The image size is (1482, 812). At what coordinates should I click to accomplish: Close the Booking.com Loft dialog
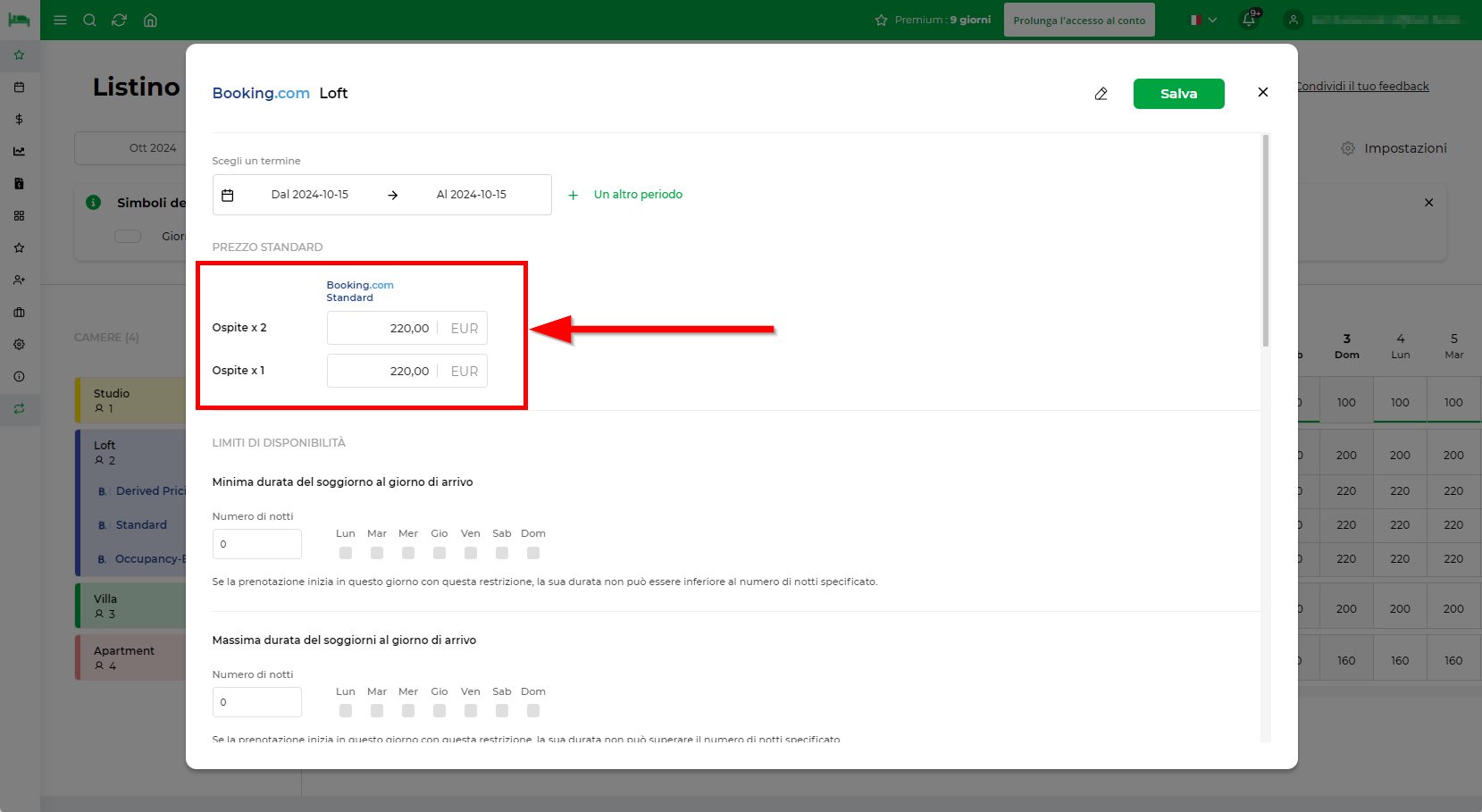[x=1262, y=92]
